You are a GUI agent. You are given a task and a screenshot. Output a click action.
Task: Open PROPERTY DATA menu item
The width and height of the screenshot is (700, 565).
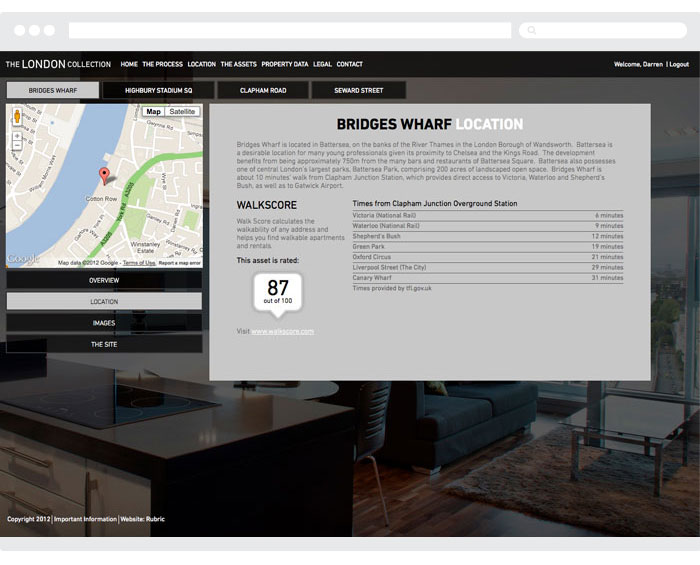[x=285, y=64]
